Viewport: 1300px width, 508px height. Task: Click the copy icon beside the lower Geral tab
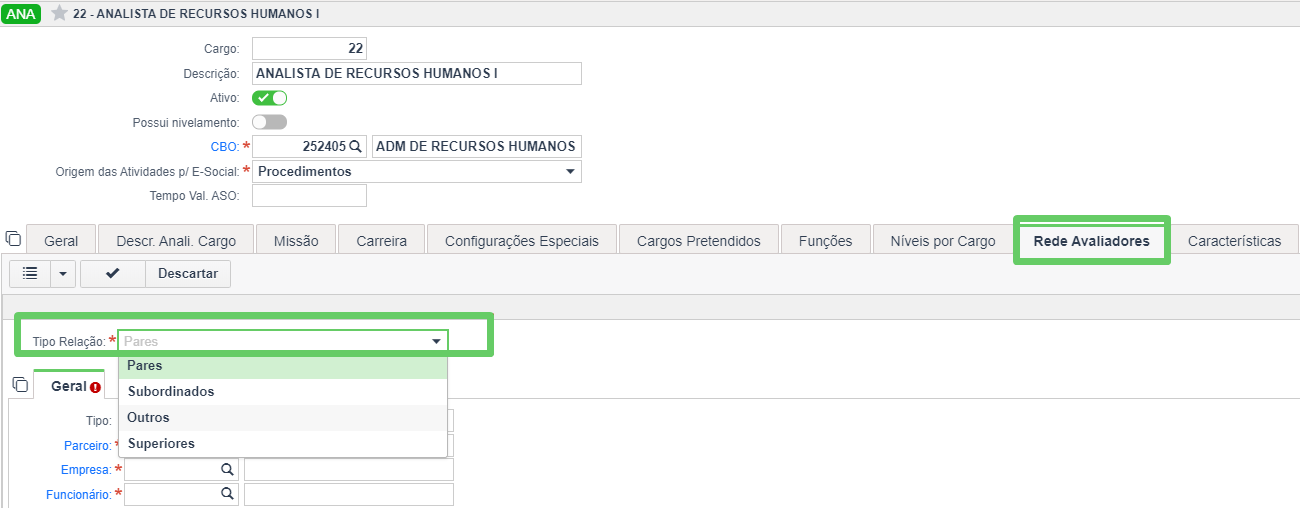click(20, 385)
